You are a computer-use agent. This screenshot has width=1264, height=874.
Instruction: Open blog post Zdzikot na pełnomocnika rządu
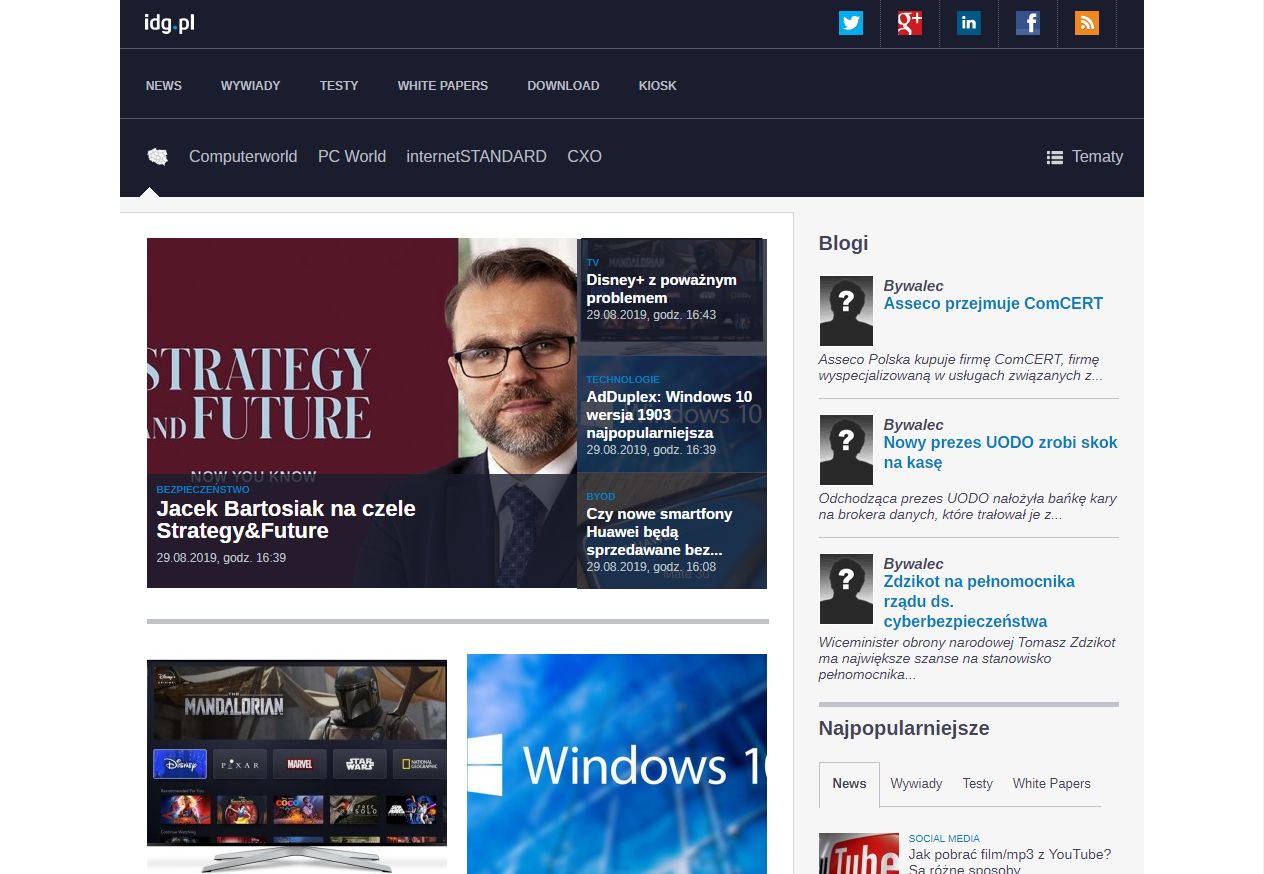(x=979, y=602)
